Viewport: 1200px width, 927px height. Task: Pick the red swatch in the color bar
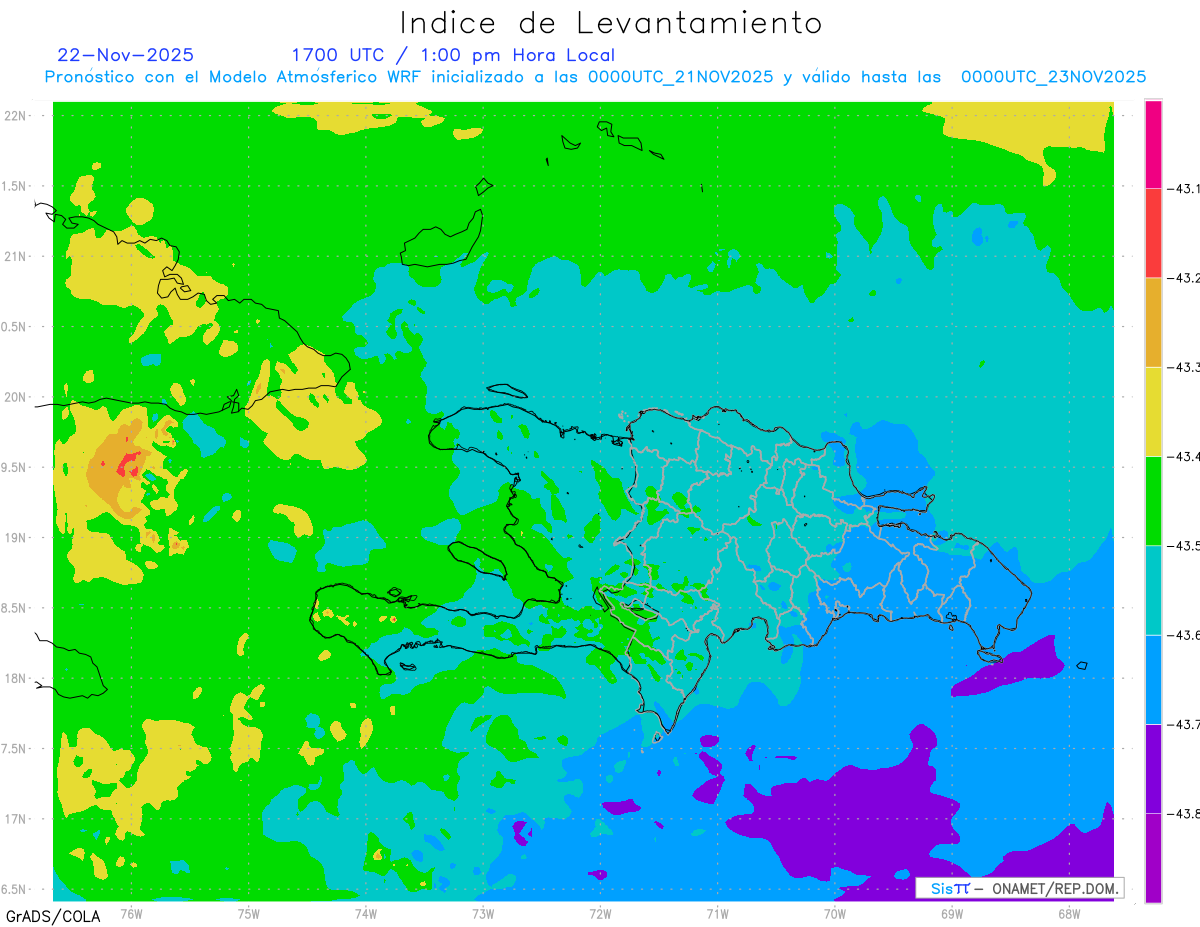point(1153,233)
